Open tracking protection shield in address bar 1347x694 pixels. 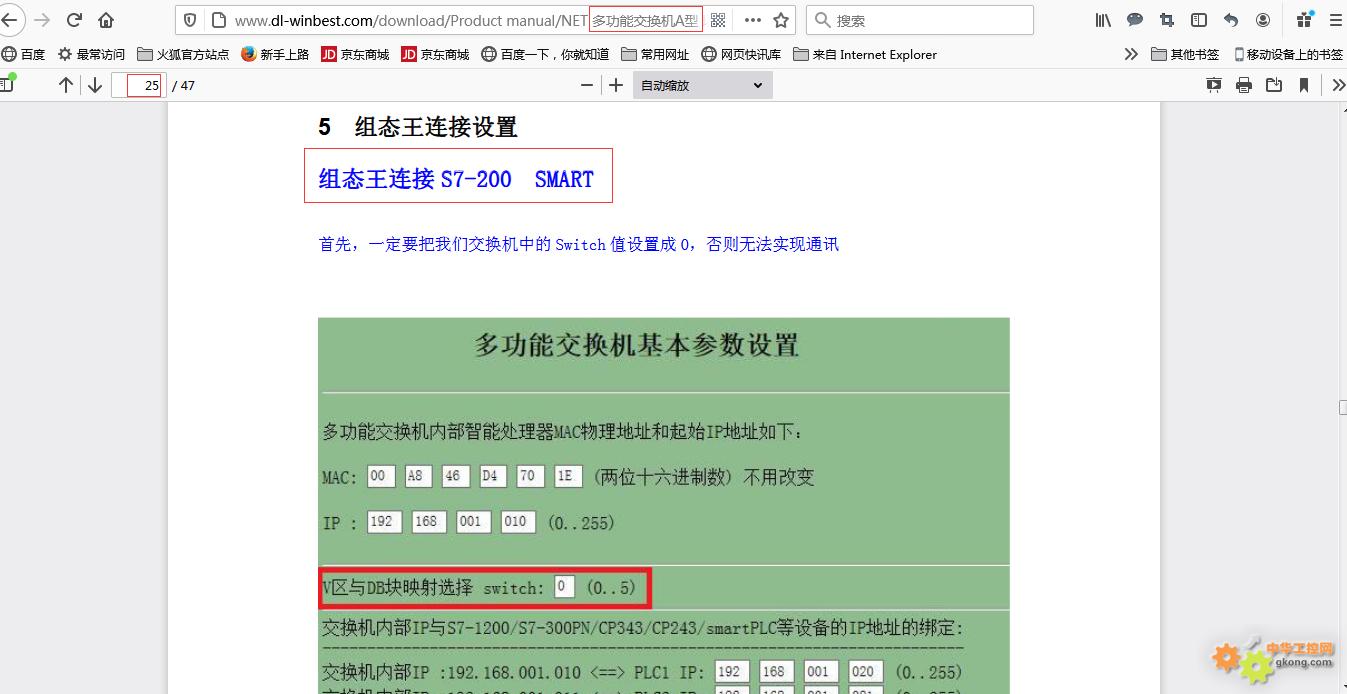coord(191,20)
